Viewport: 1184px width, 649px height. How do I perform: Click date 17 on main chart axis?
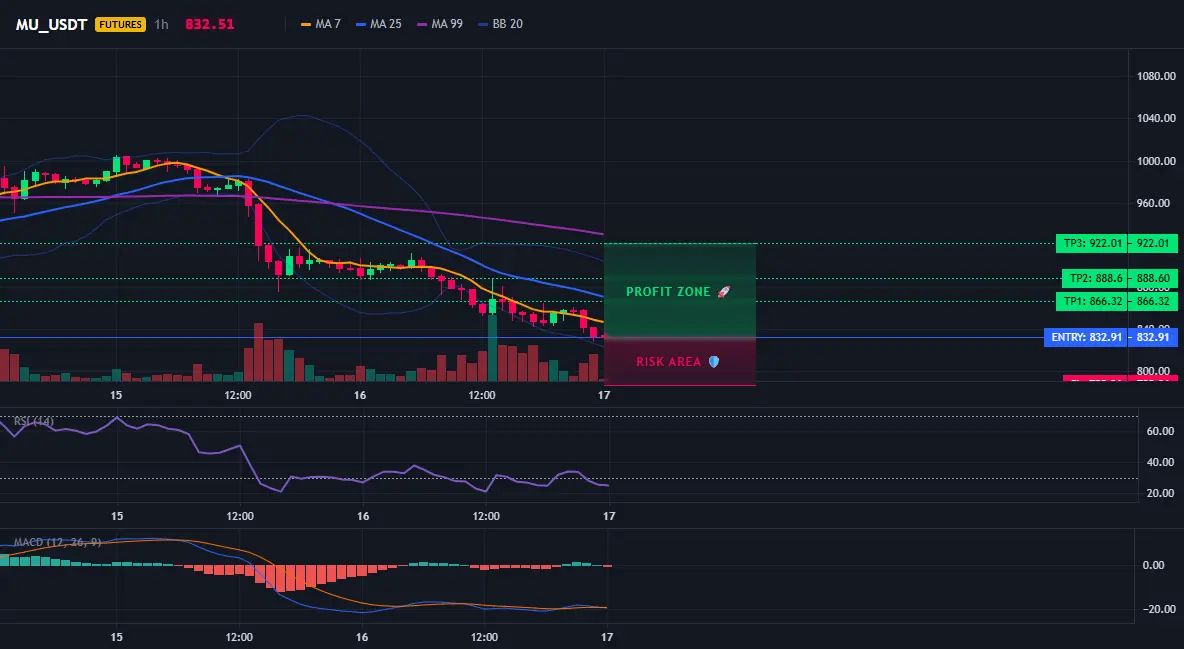604,395
